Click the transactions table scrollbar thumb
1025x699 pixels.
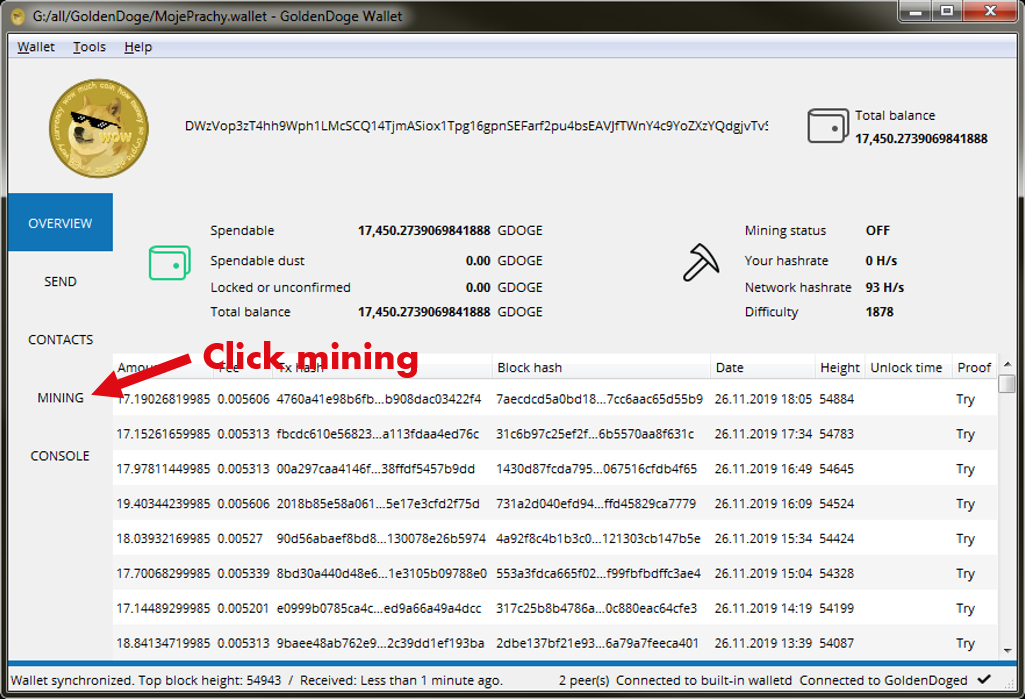[x=1007, y=383]
